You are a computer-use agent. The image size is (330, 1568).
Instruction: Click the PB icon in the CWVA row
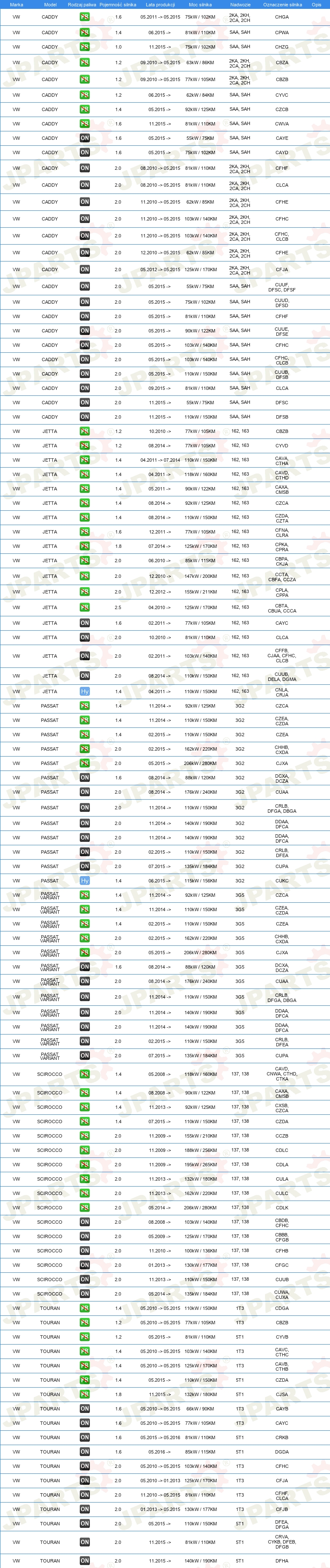coord(84,124)
